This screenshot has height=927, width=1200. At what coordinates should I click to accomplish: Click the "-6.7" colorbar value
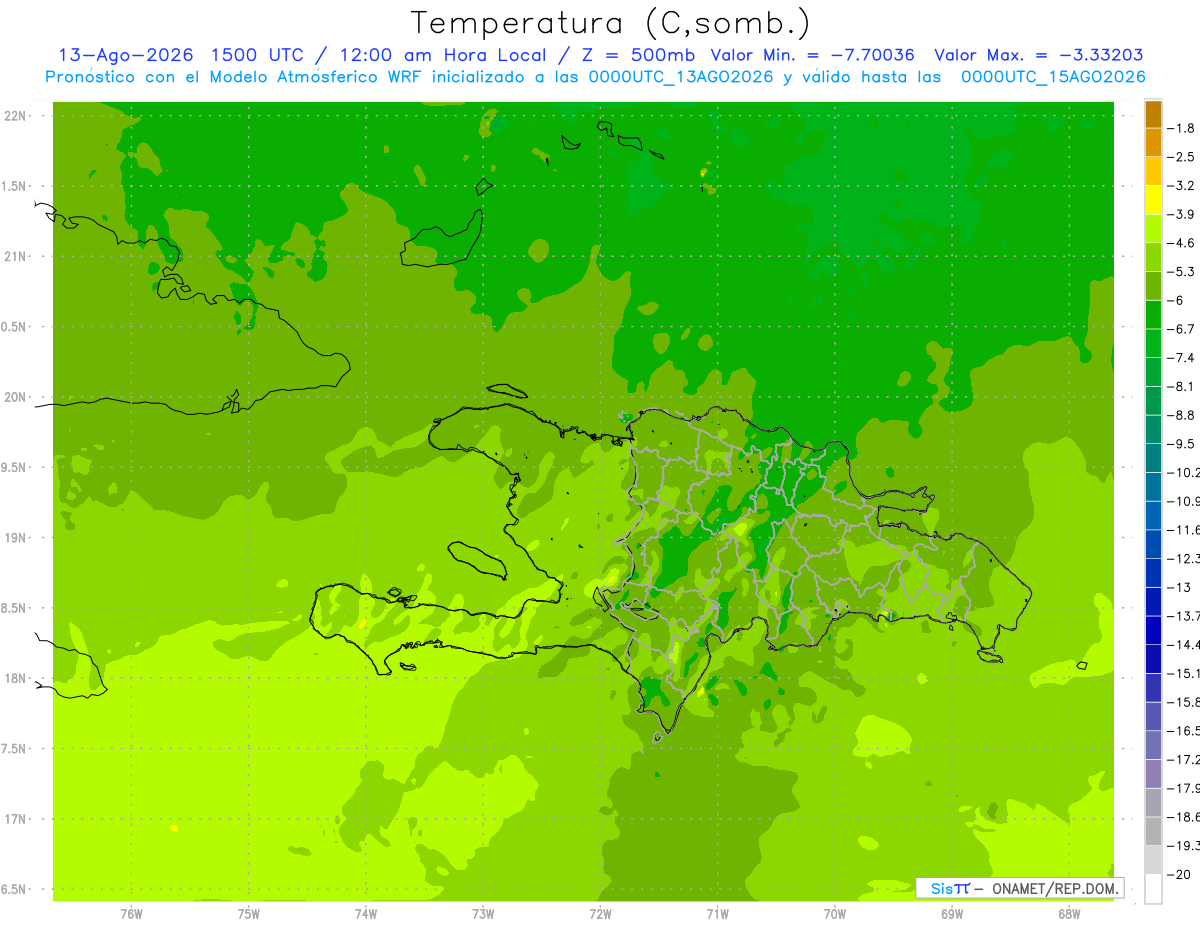pos(1182,329)
